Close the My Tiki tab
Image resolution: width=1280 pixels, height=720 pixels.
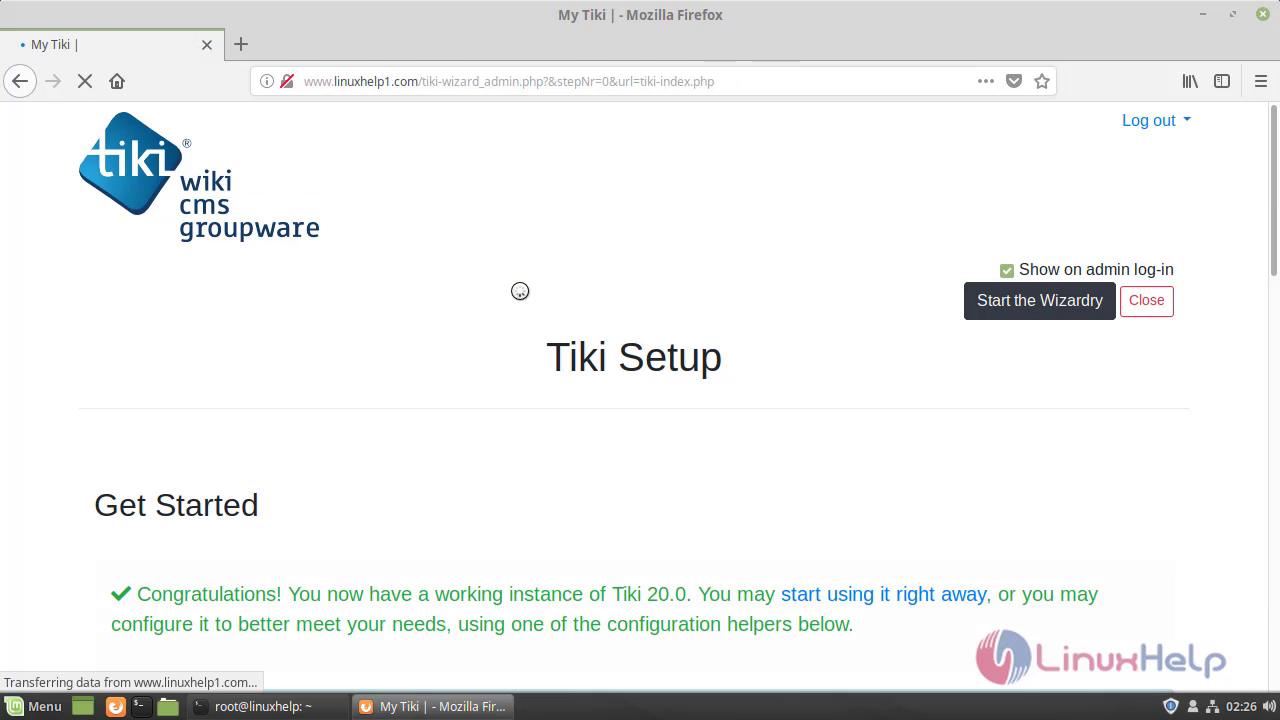tap(207, 45)
